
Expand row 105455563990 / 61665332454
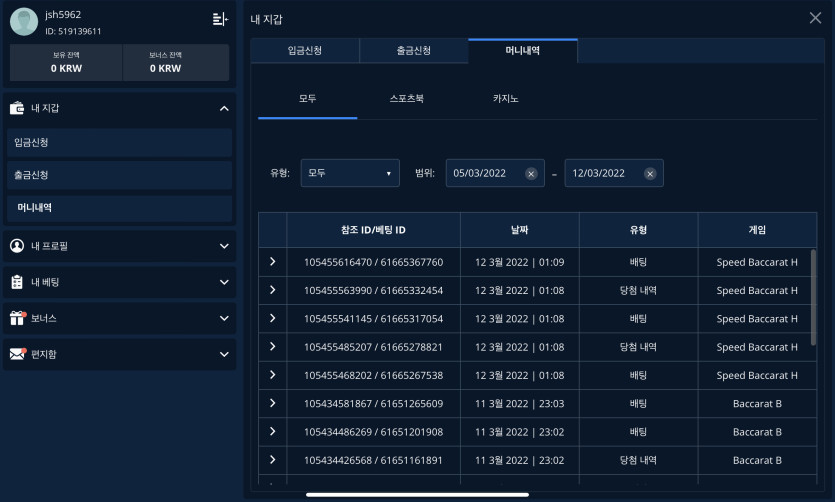(273, 290)
